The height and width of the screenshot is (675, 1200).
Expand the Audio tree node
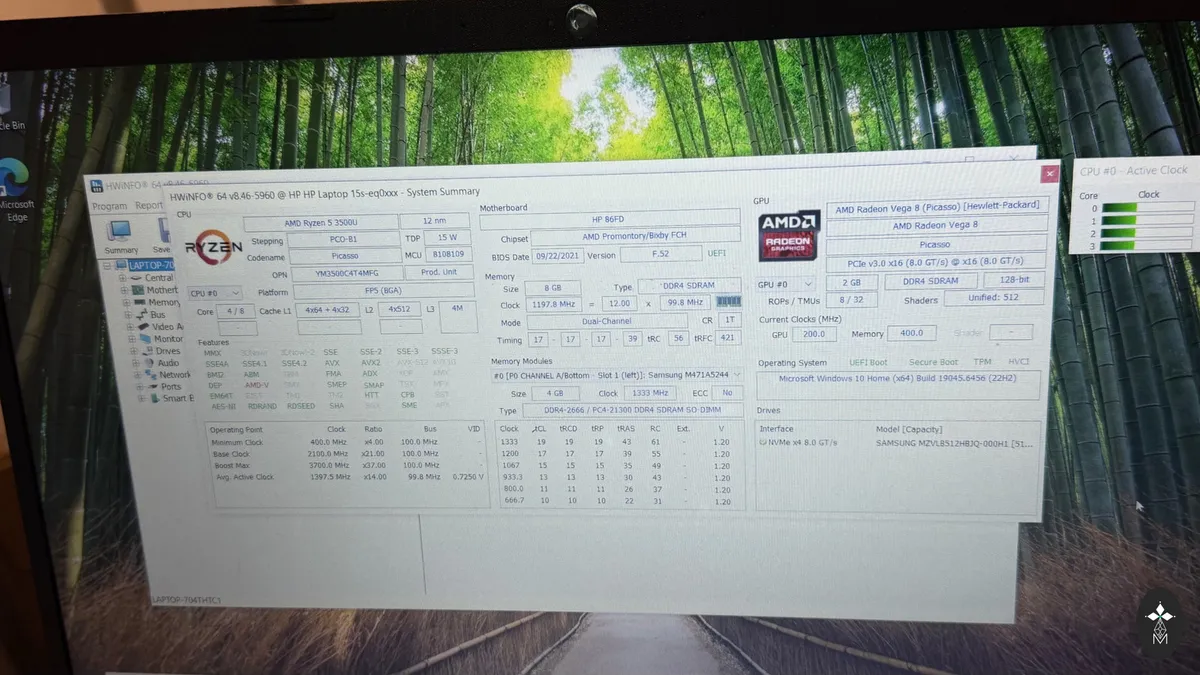coord(134,363)
